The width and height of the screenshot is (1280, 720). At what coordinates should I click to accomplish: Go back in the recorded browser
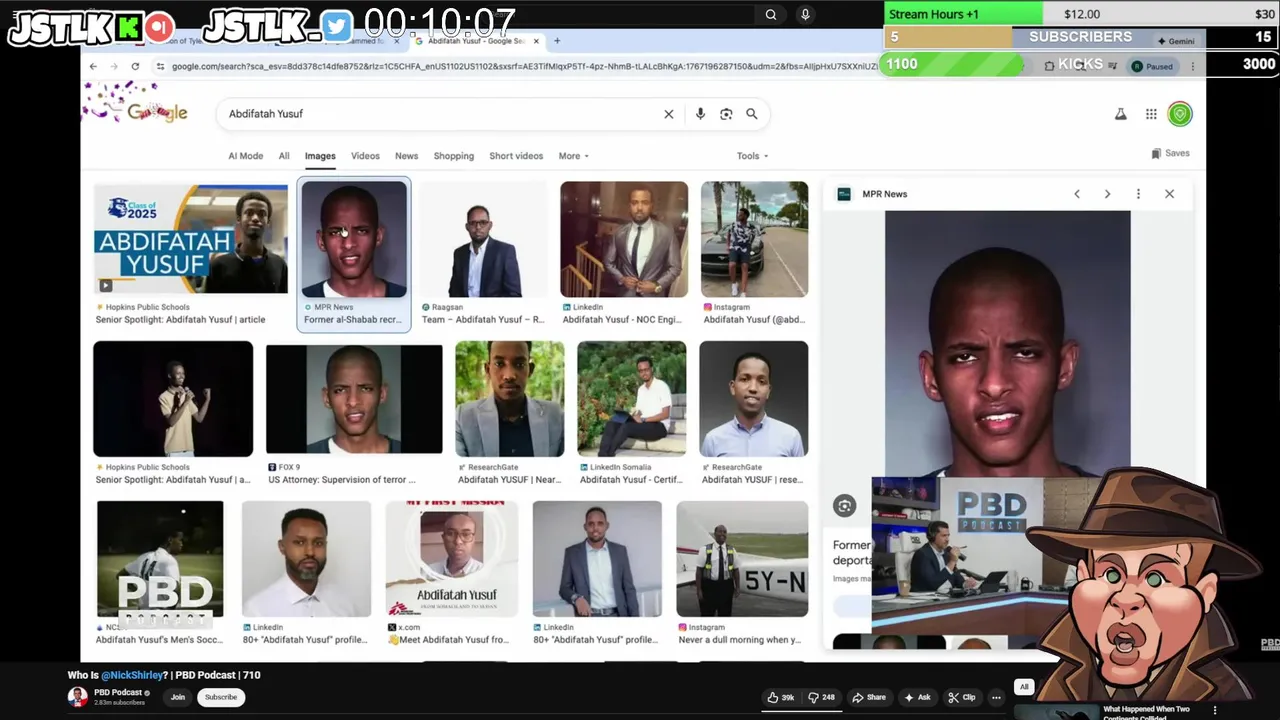click(93, 67)
